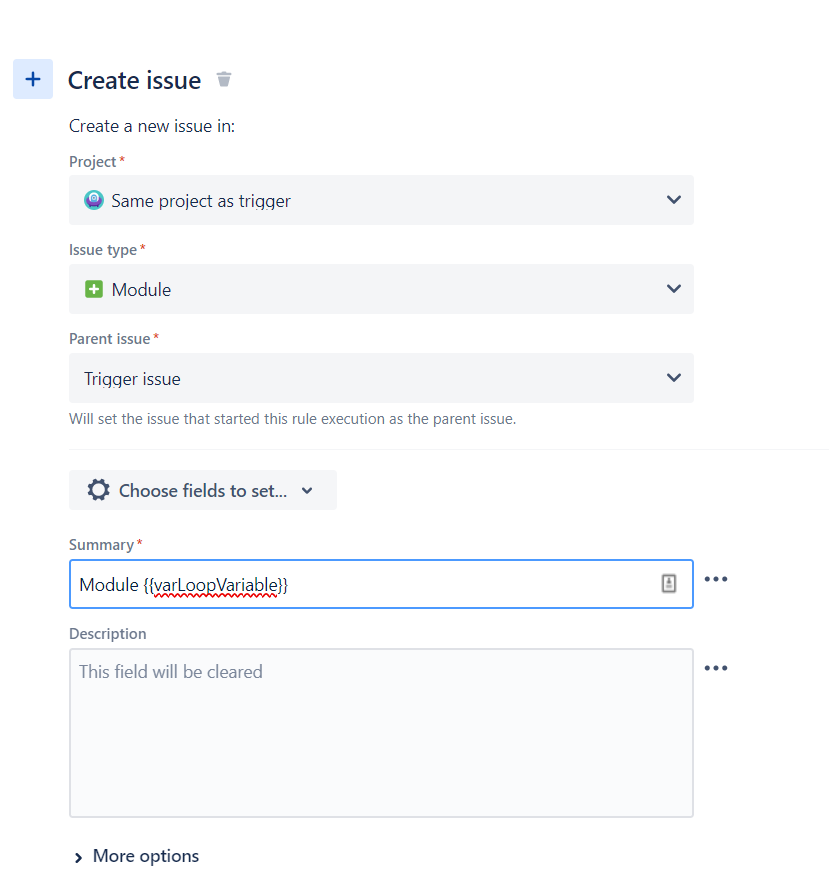Click the blue plus Create issue icon
This screenshot has height=872, width=829.
[x=33, y=79]
